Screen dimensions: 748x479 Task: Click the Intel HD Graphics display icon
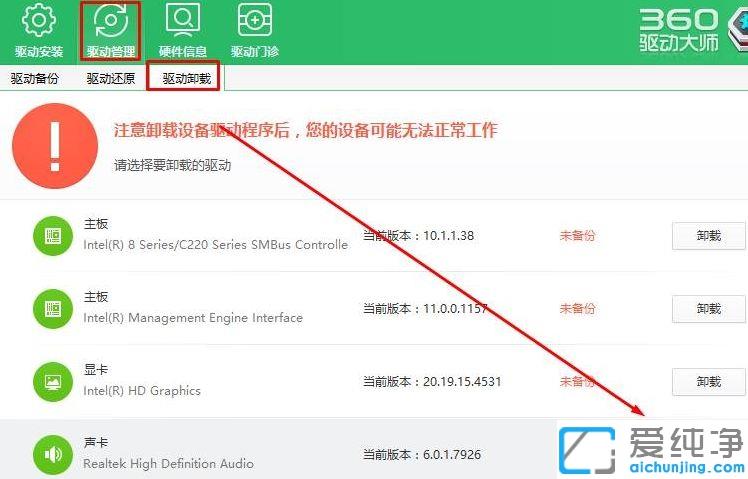click(53, 382)
